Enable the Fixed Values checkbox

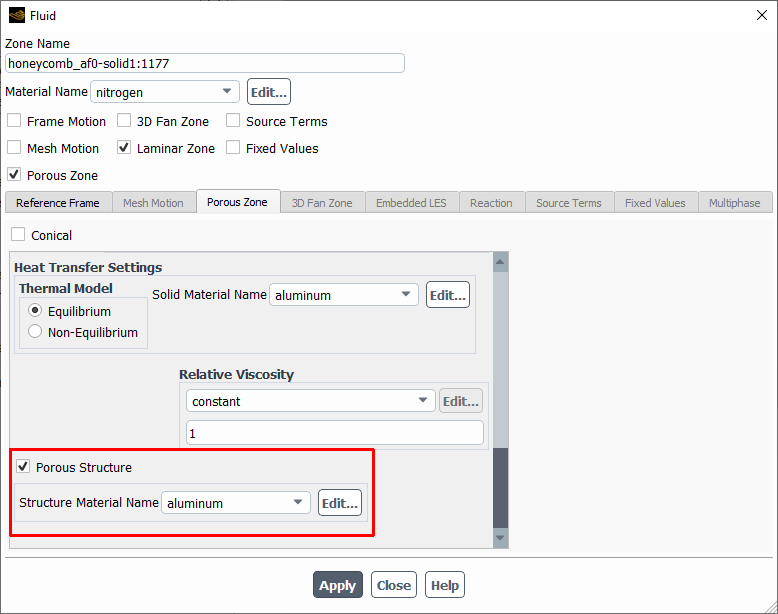[233, 147]
